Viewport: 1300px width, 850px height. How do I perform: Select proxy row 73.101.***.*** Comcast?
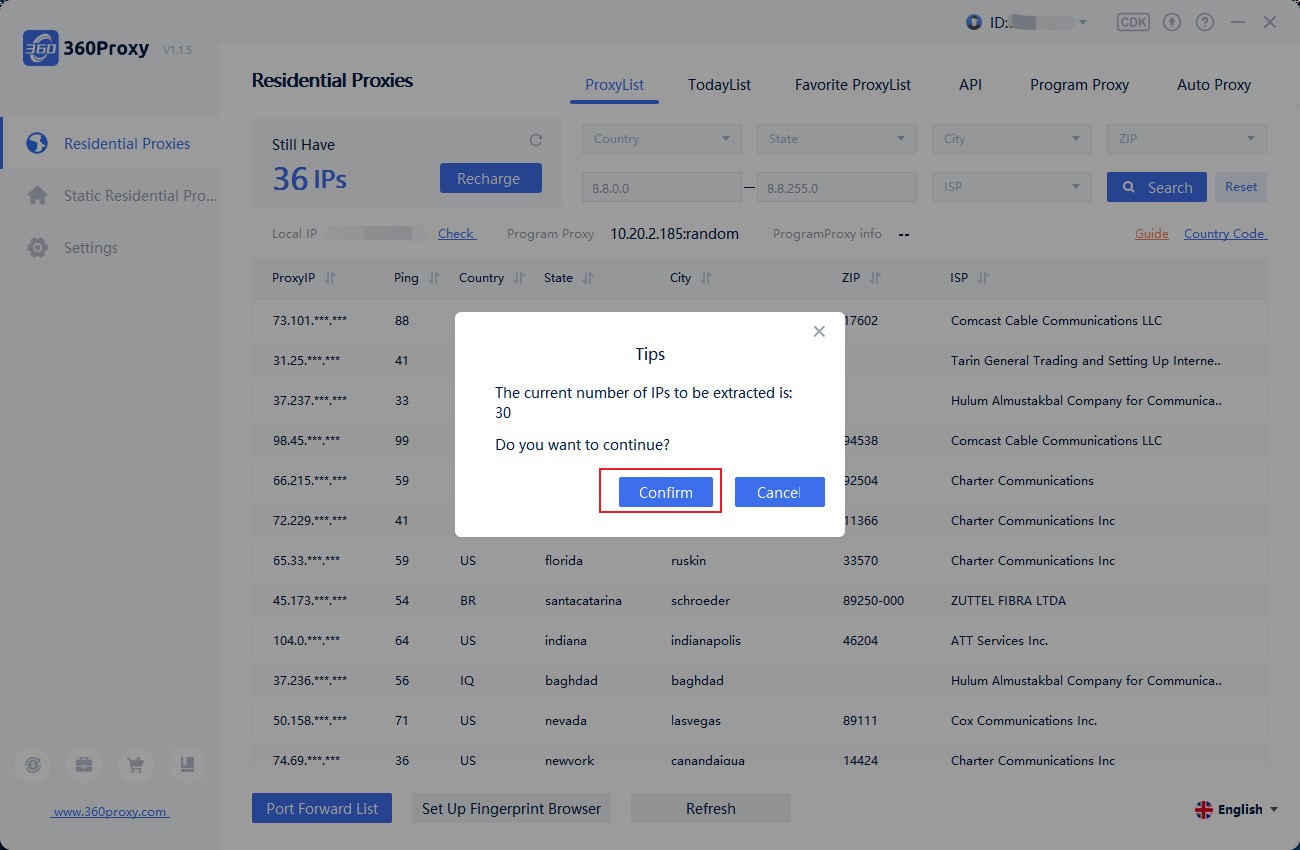[x=759, y=320]
